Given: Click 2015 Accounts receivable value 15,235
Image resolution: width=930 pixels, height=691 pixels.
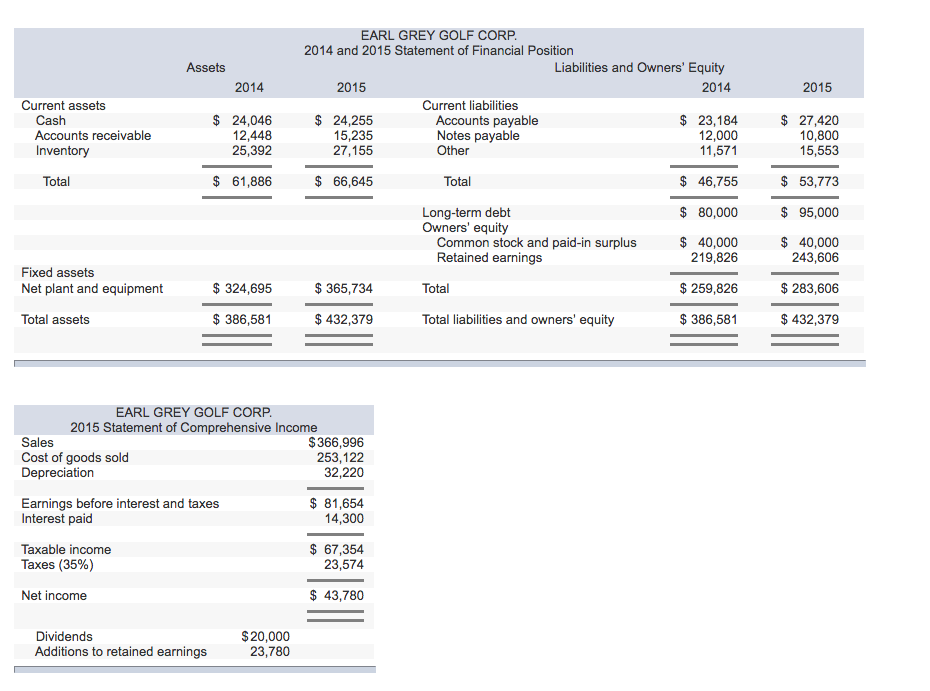Looking at the screenshot, I should point(353,135).
